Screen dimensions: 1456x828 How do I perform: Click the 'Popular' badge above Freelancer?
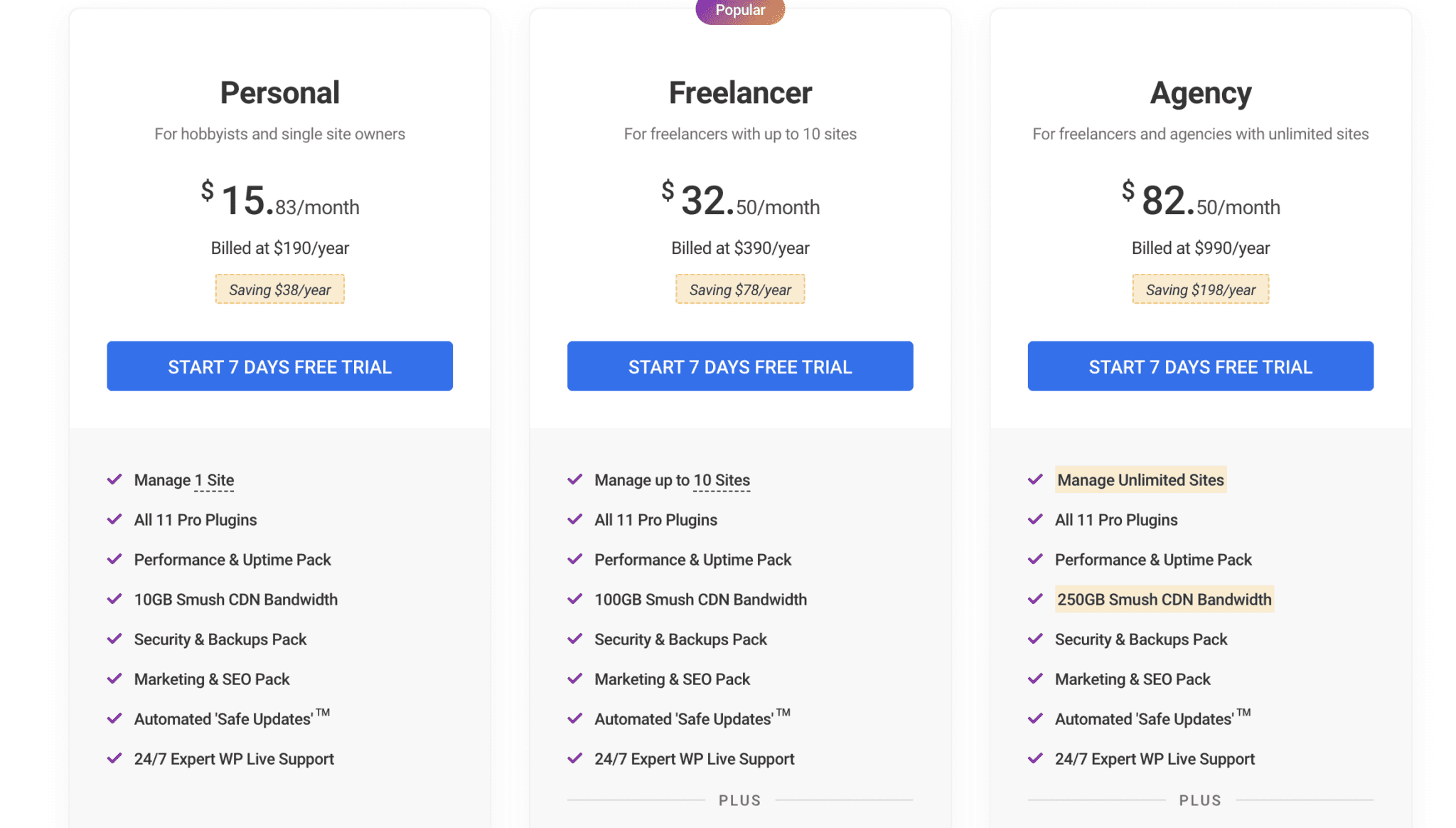click(x=740, y=10)
